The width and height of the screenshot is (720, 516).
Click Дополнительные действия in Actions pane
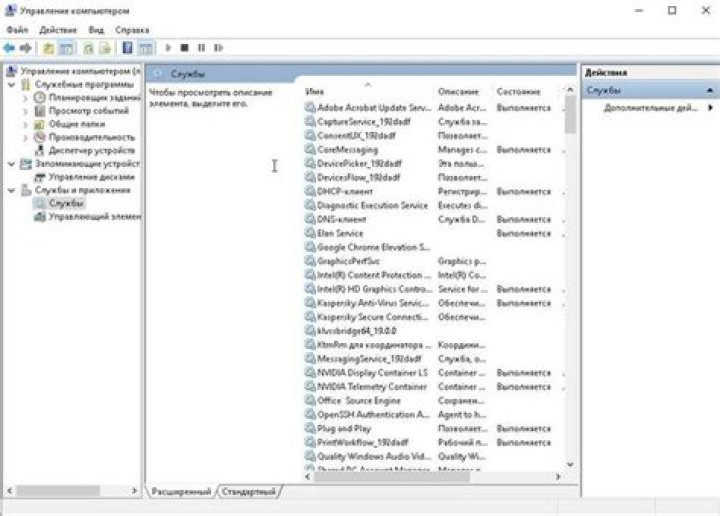(x=651, y=108)
